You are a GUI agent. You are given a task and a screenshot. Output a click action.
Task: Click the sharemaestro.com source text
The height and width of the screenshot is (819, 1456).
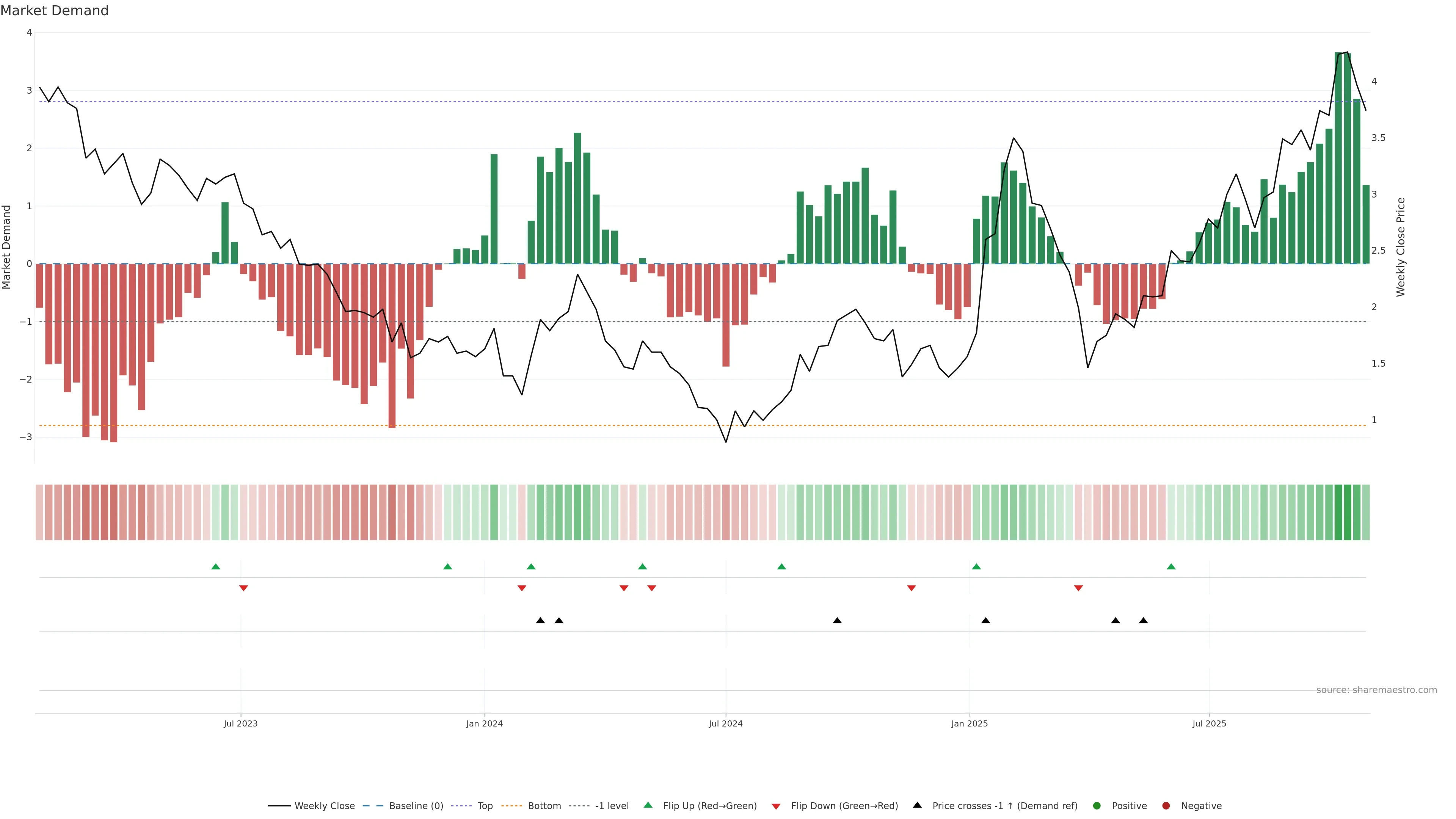coord(1376,690)
